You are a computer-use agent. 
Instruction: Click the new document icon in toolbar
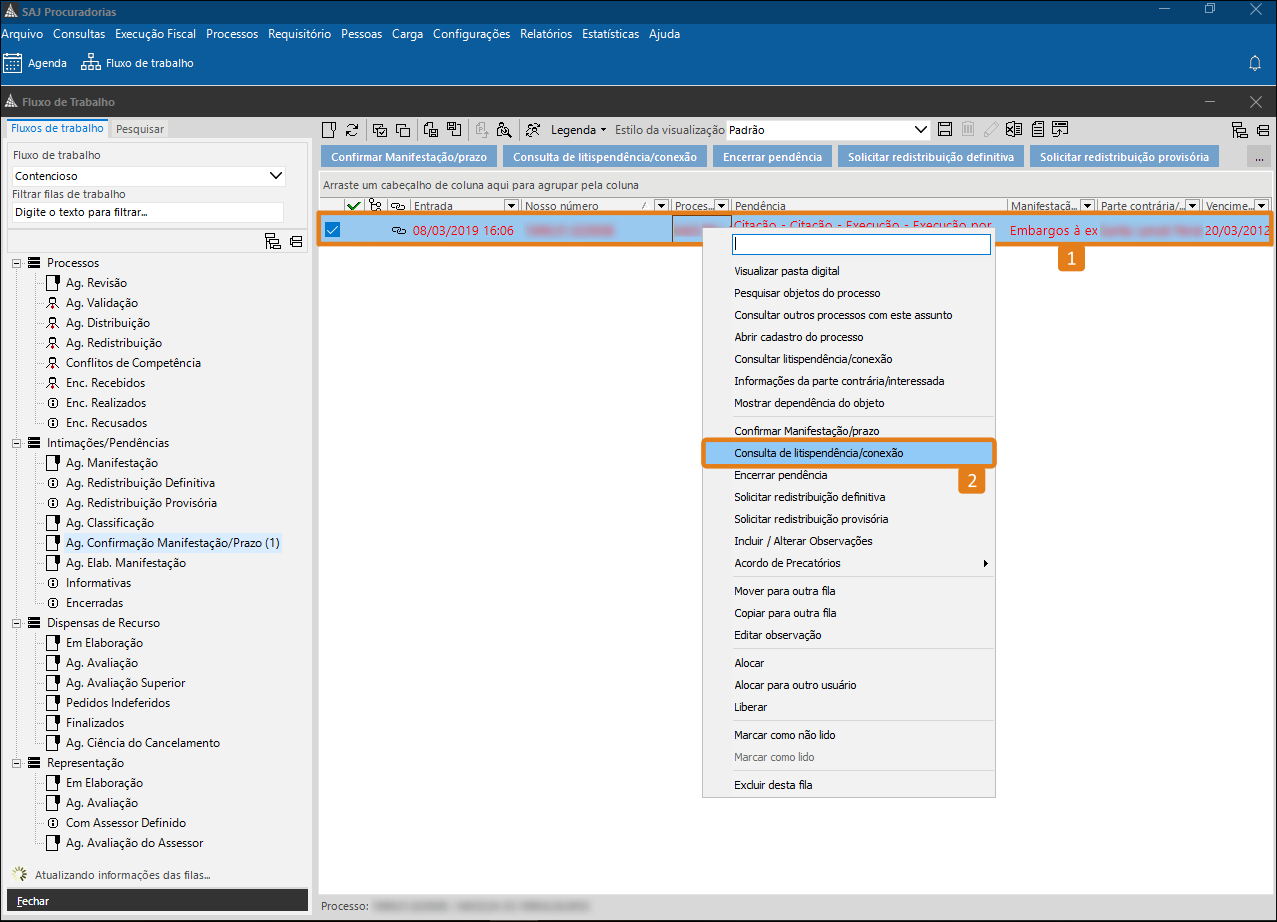point(329,130)
